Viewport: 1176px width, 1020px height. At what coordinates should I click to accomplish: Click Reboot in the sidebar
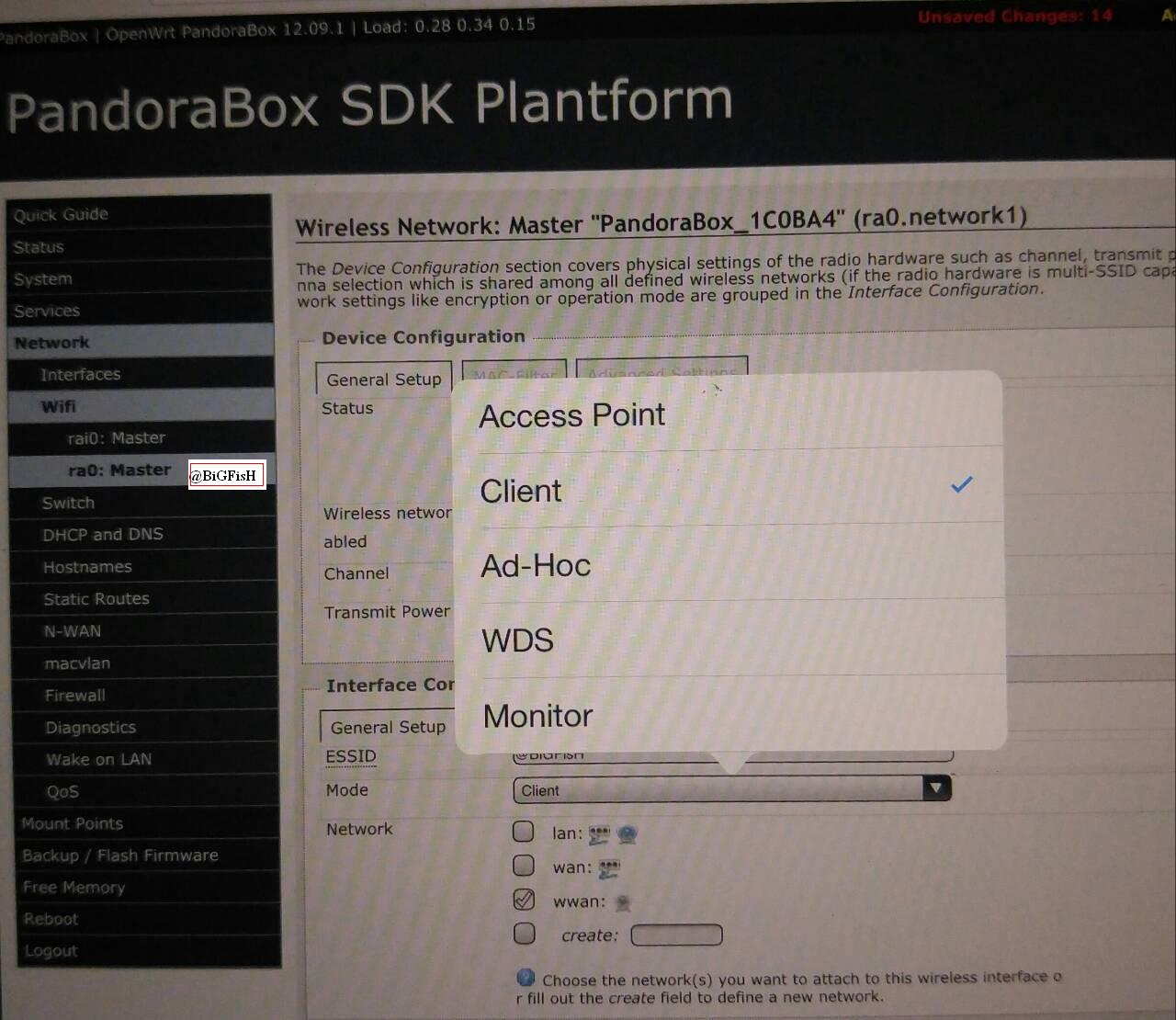pos(149,919)
